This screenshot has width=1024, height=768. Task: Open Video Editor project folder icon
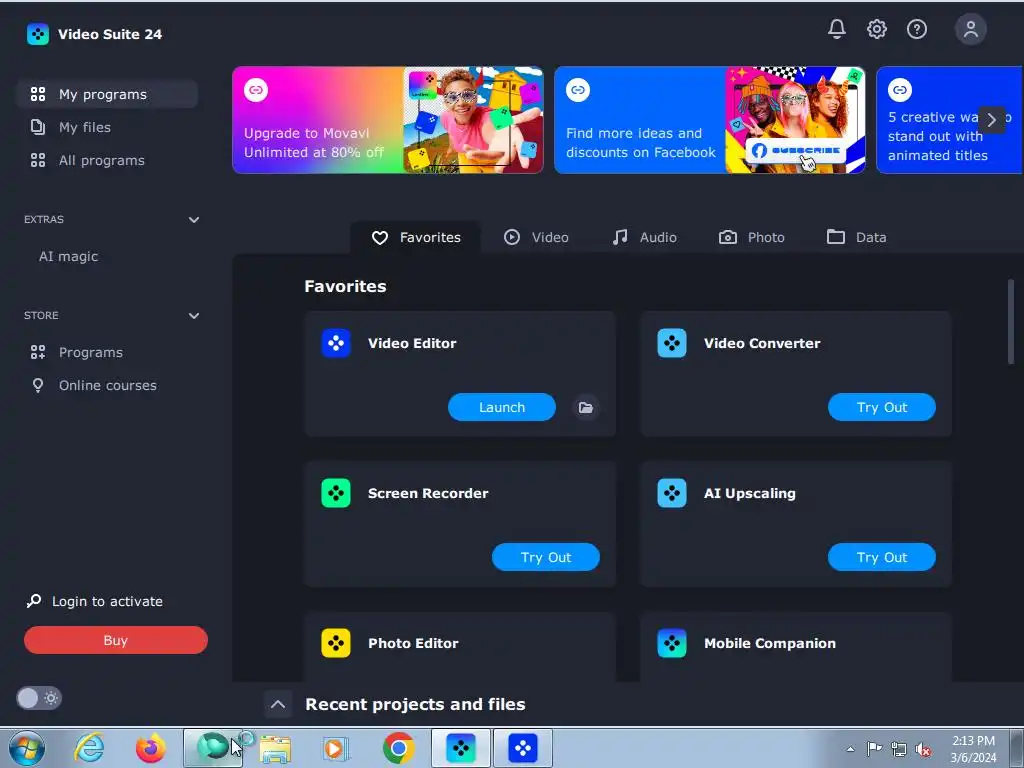[586, 408]
